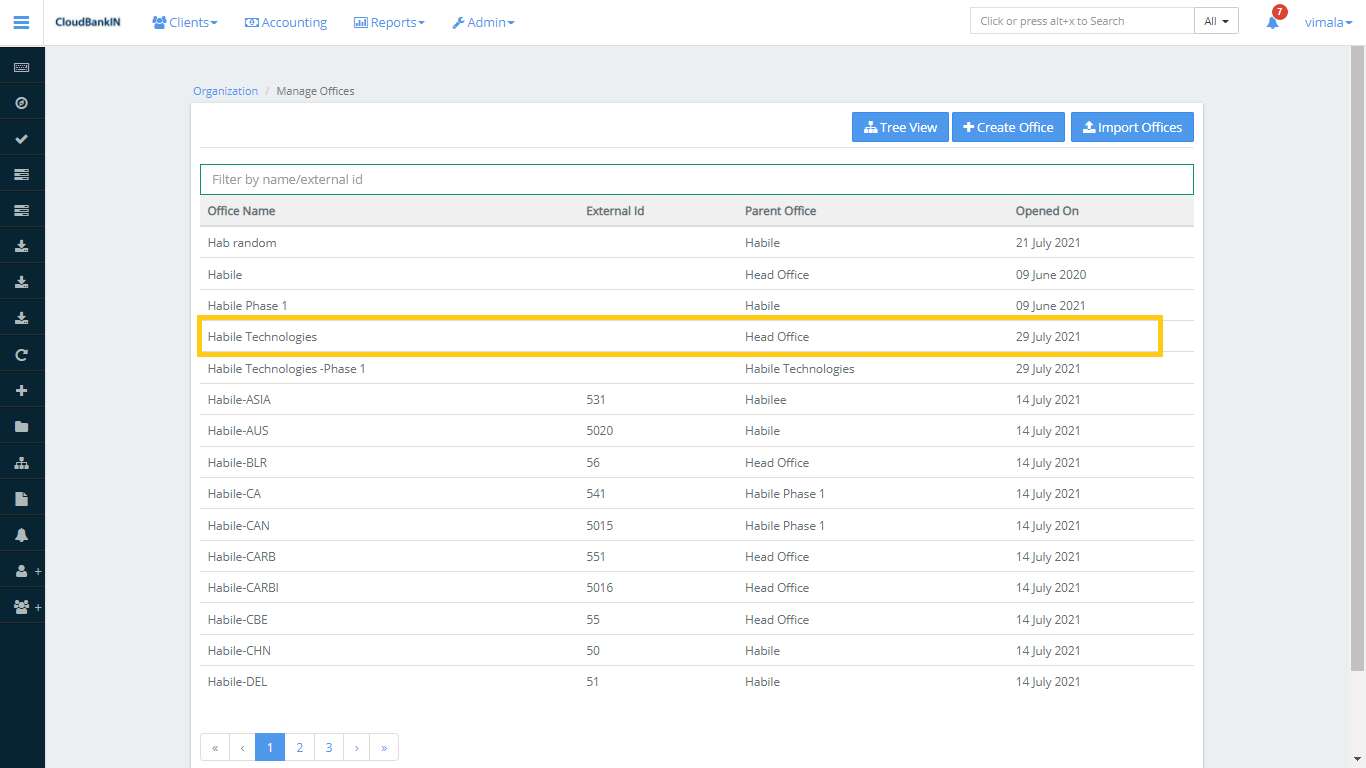
Task: Switch to Tree View
Action: coord(900,127)
